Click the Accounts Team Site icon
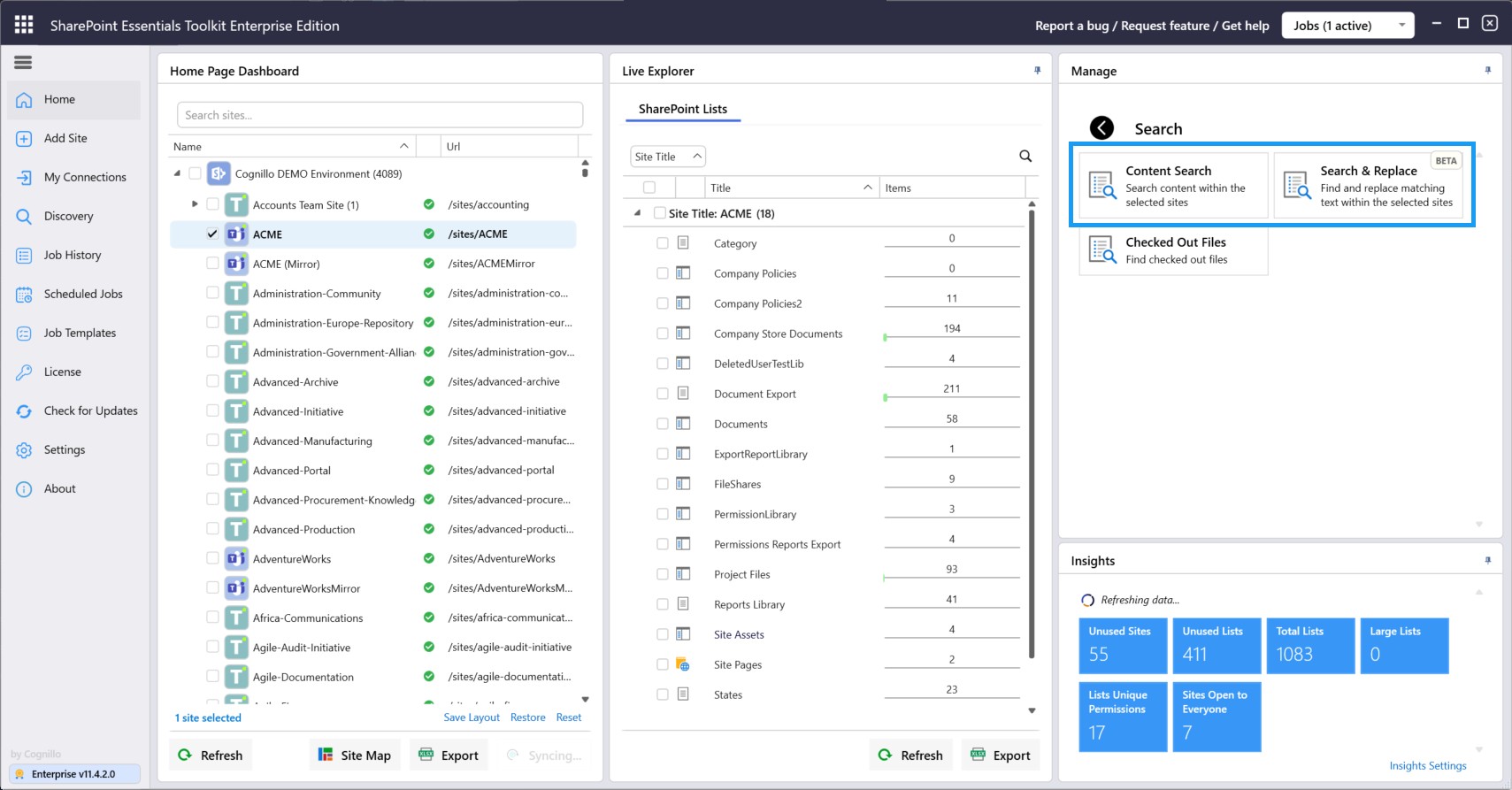The height and width of the screenshot is (790, 1512). tap(236, 205)
